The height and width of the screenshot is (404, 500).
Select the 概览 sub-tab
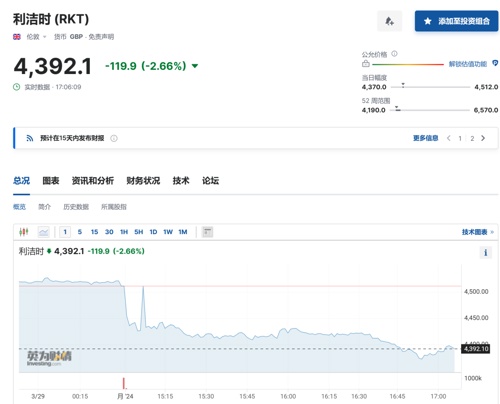(x=19, y=207)
